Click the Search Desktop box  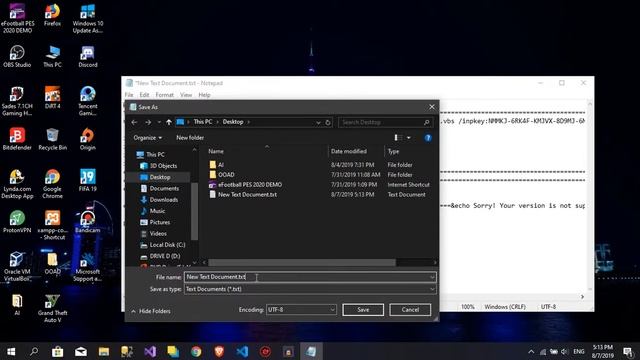point(384,122)
